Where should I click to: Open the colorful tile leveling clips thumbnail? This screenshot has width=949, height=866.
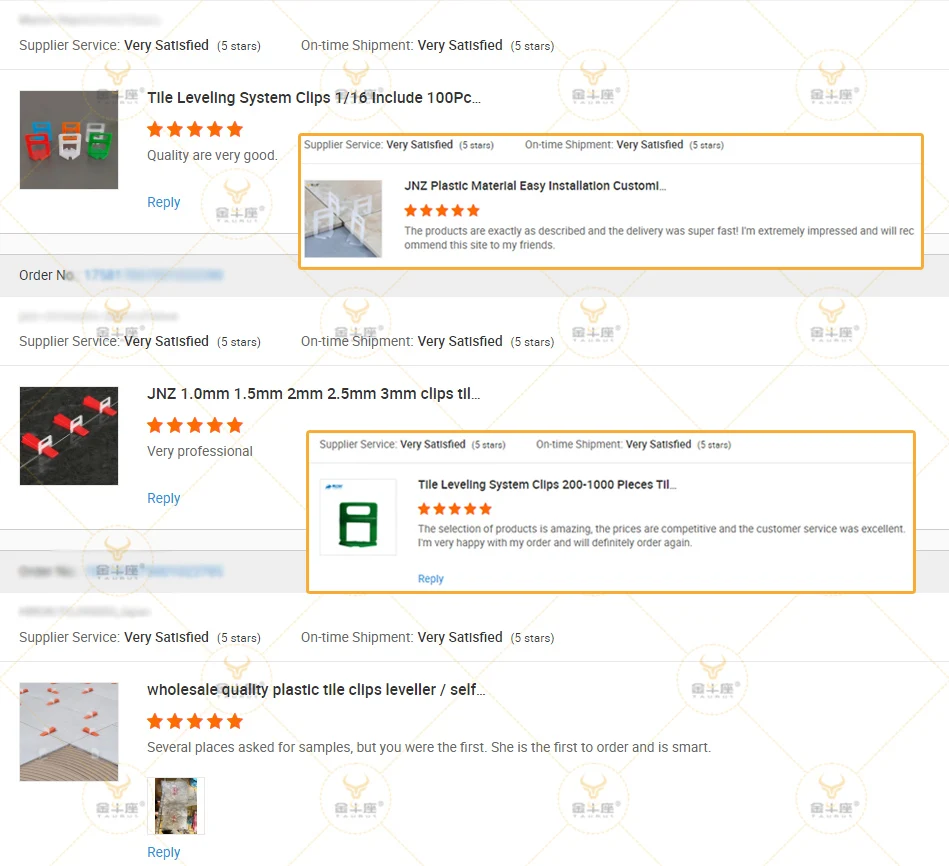coord(69,140)
